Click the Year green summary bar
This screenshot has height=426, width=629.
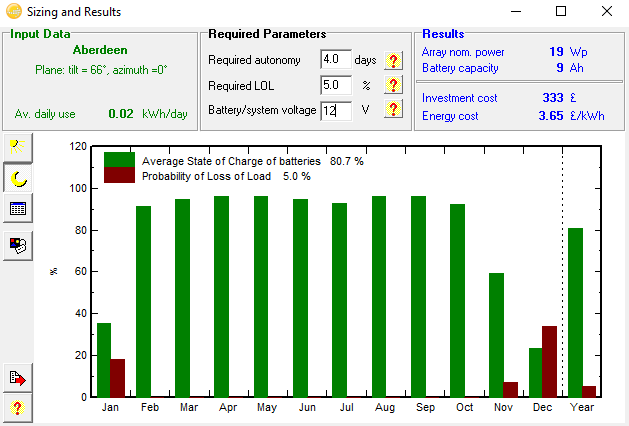pyautogui.click(x=575, y=312)
